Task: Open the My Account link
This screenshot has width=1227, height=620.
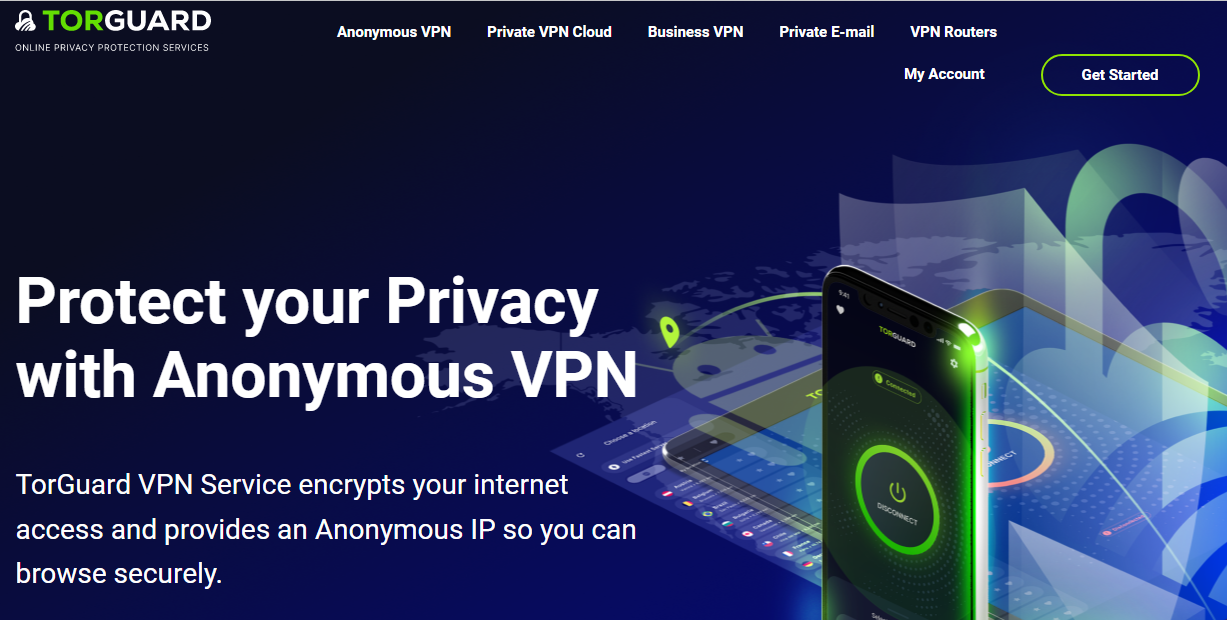Action: [944, 74]
